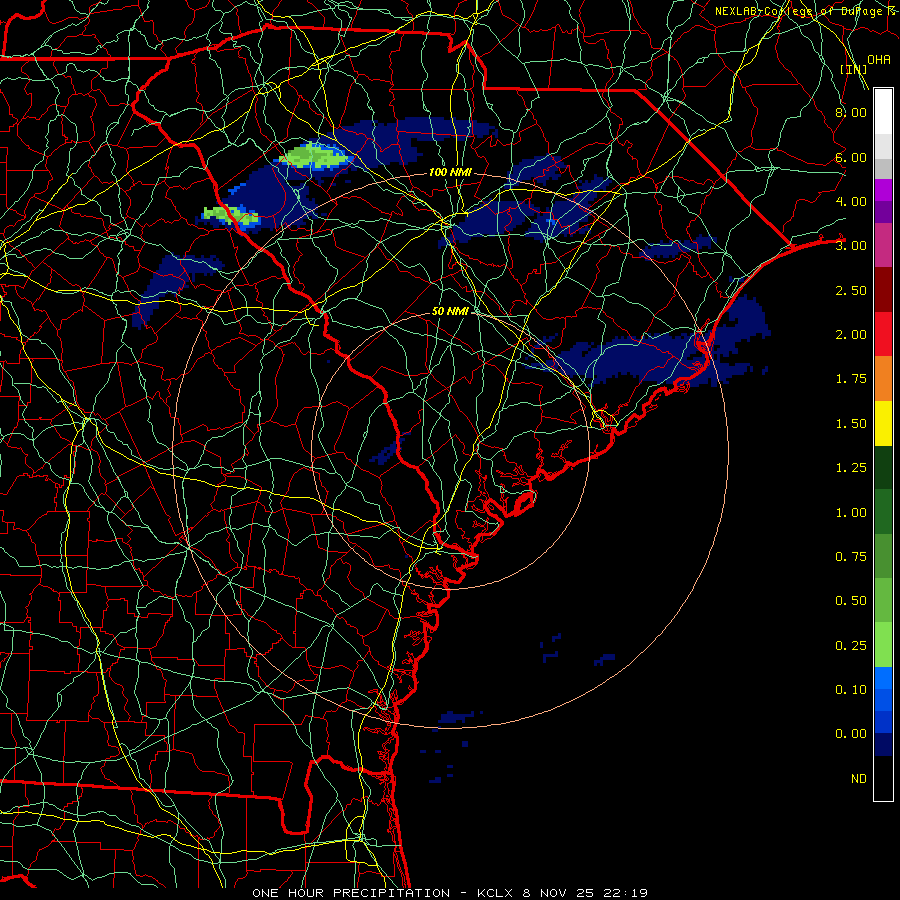Click the 1.00 legend value

point(851,513)
